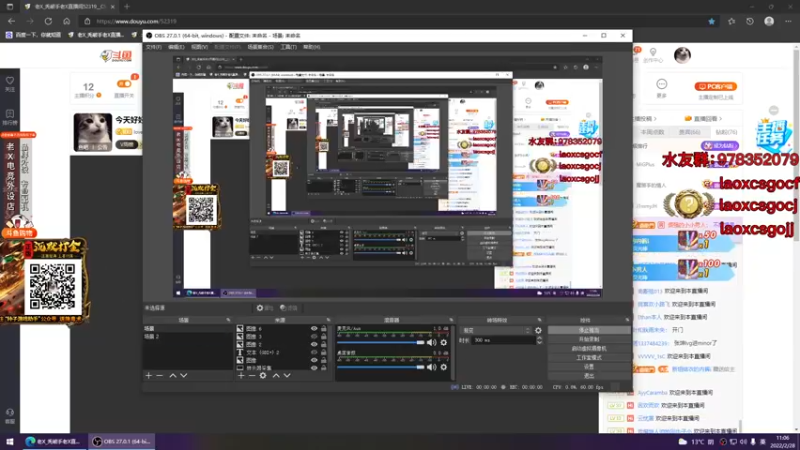Pop out the Audio Mixer dock panel
800x450 pixels.
[451, 320]
